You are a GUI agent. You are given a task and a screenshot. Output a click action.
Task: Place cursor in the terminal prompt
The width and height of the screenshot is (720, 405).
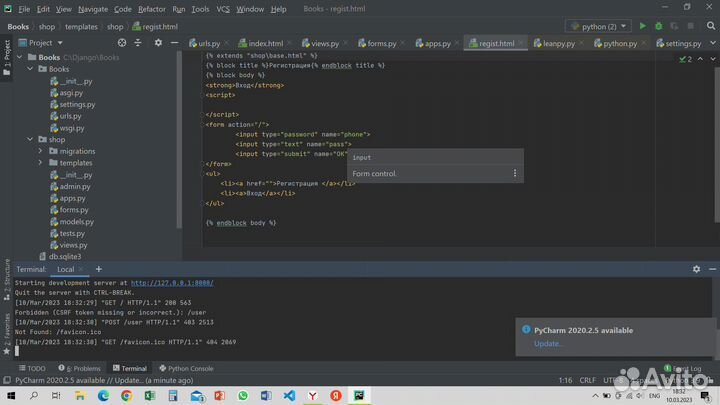(x=17, y=351)
